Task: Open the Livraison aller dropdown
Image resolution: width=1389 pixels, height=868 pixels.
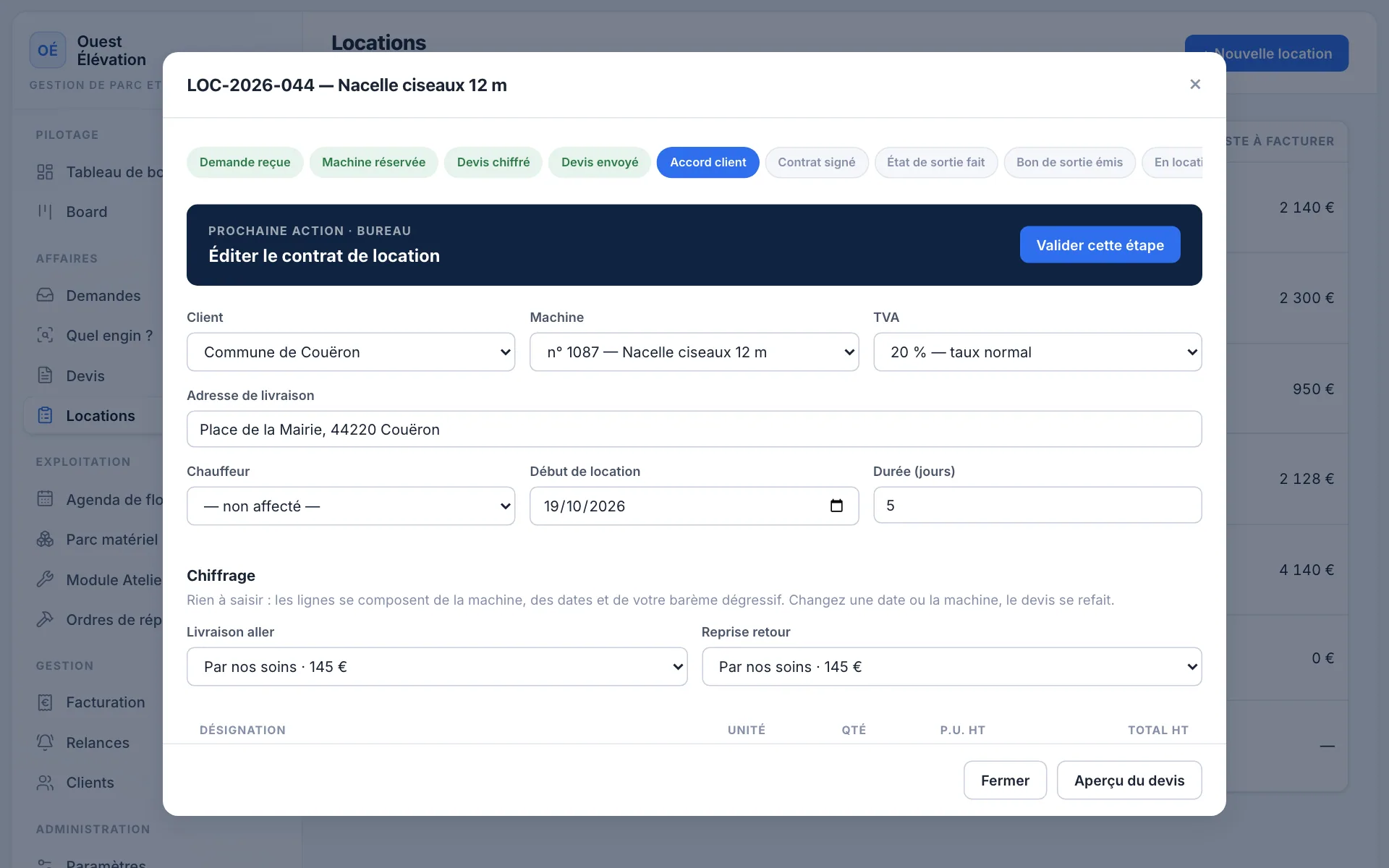Action: (437, 667)
